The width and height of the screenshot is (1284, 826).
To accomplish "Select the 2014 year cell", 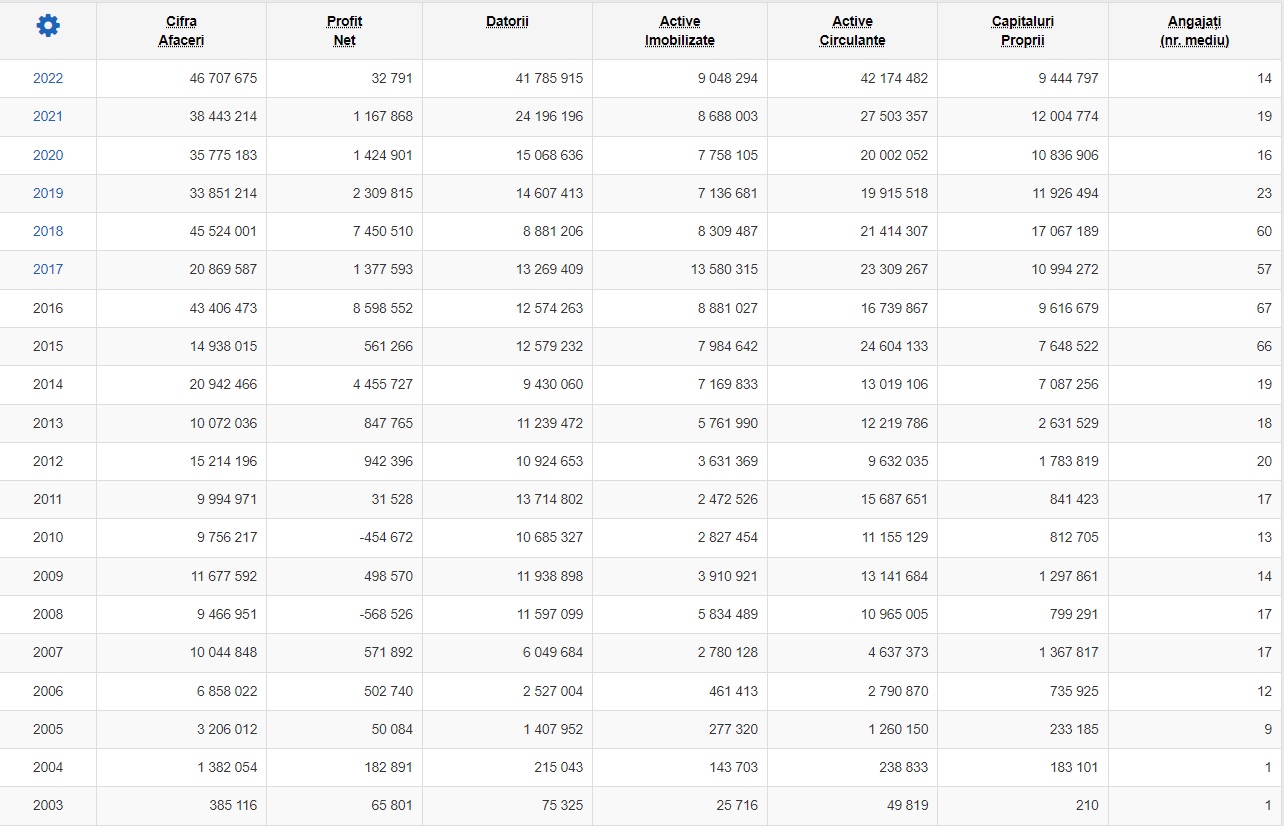I will coord(48,384).
